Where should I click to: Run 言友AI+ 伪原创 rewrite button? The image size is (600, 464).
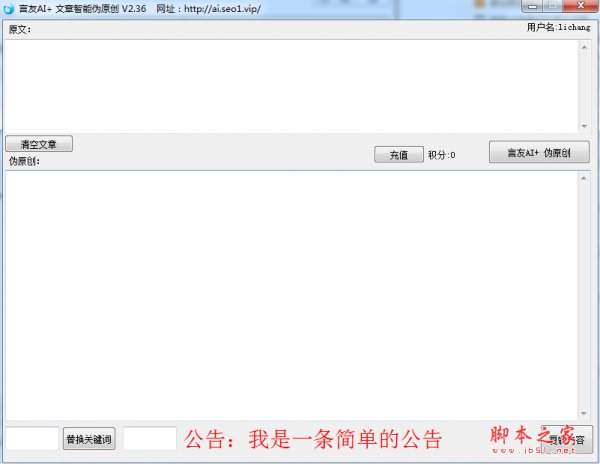point(539,152)
